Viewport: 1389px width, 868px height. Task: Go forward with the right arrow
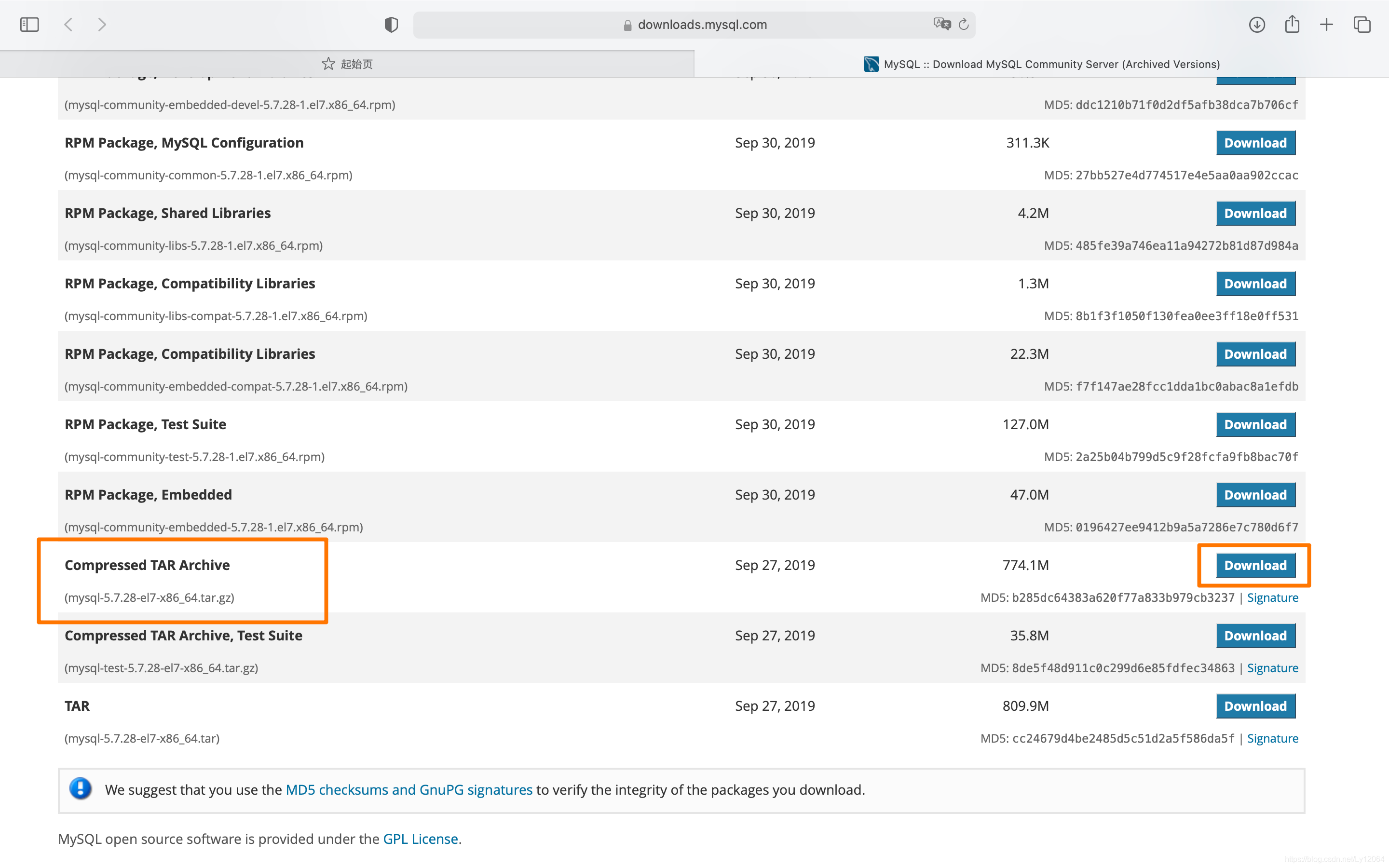point(102,25)
